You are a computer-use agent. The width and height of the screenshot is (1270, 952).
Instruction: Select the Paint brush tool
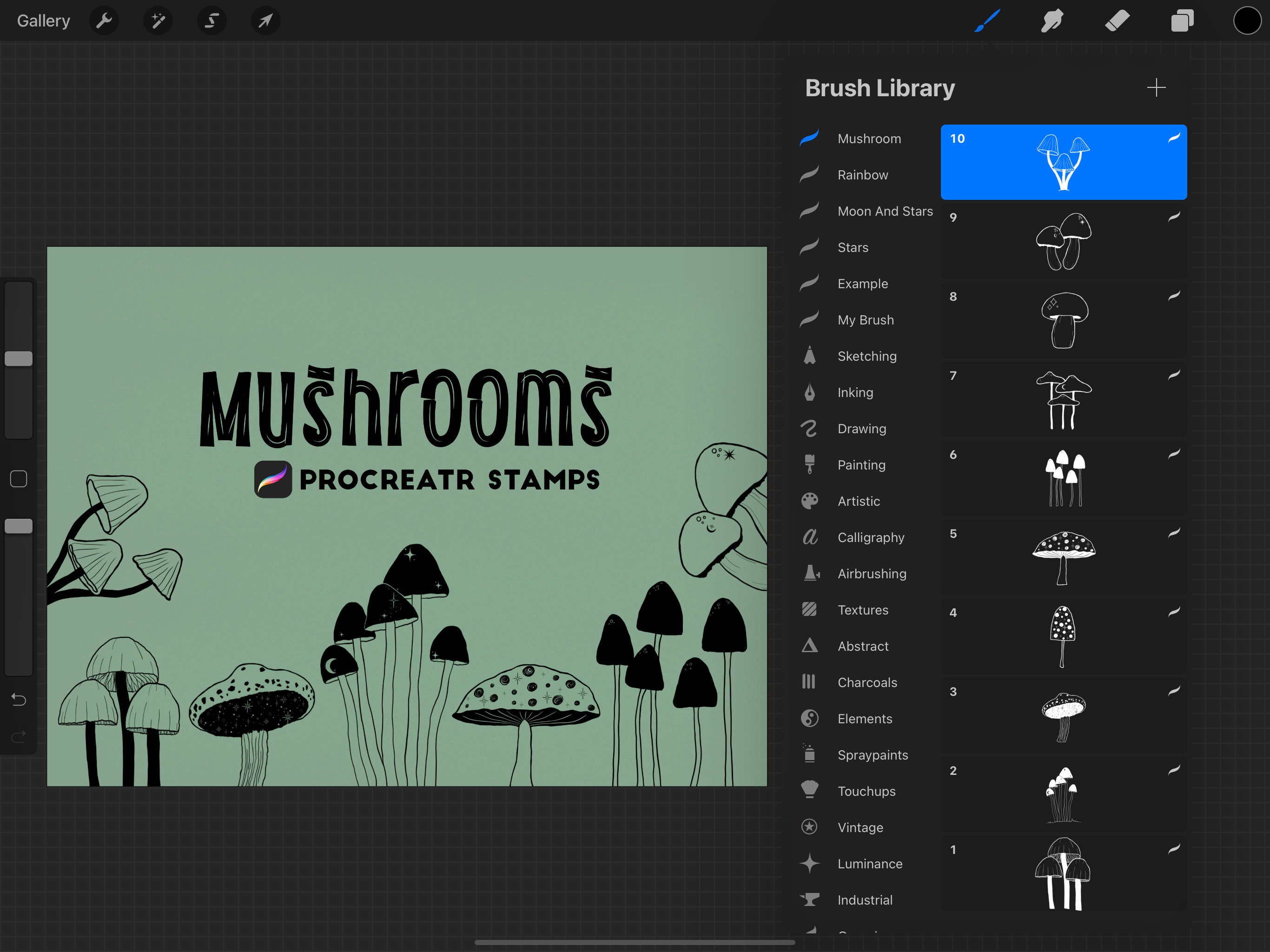pyautogui.click(x=987, y=21)
